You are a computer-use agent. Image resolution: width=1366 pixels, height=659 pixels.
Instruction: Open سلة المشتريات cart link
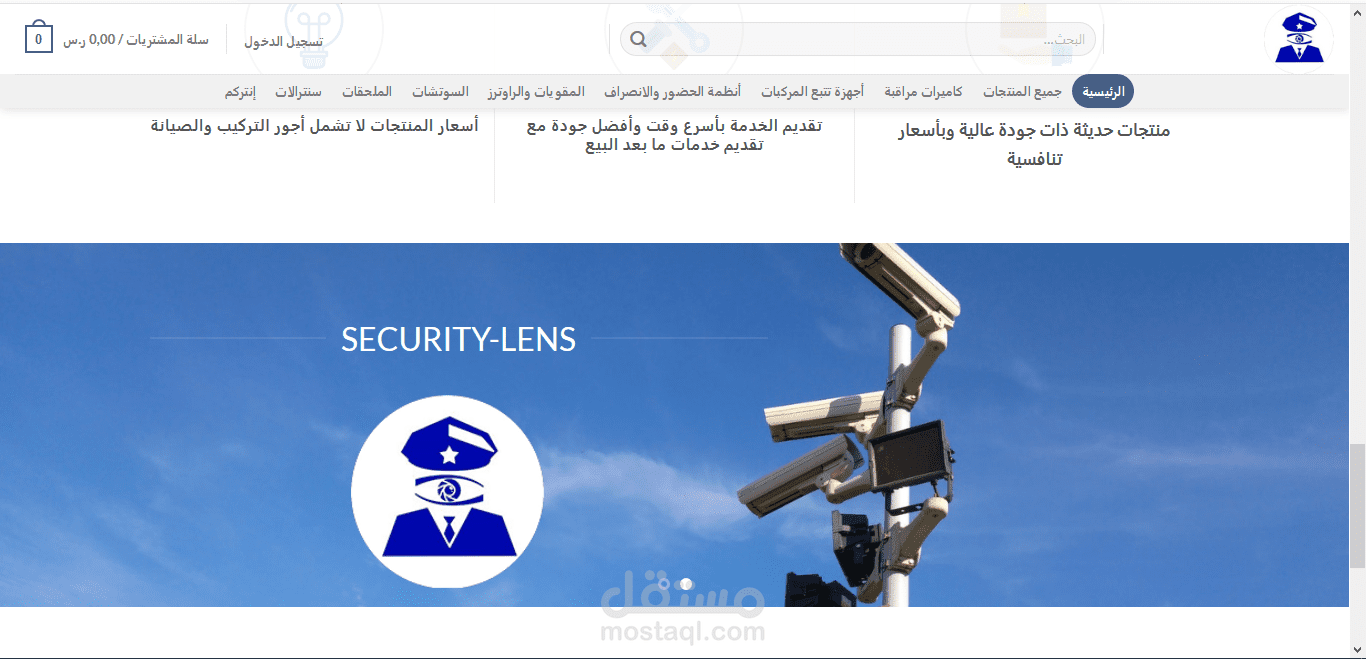136,40
